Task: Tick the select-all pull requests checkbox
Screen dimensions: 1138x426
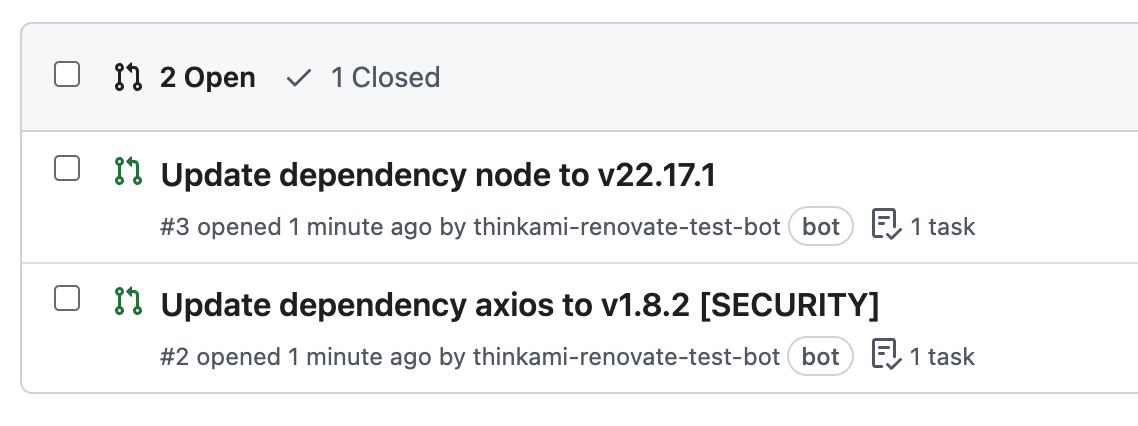Action: (x=67, y=75)
